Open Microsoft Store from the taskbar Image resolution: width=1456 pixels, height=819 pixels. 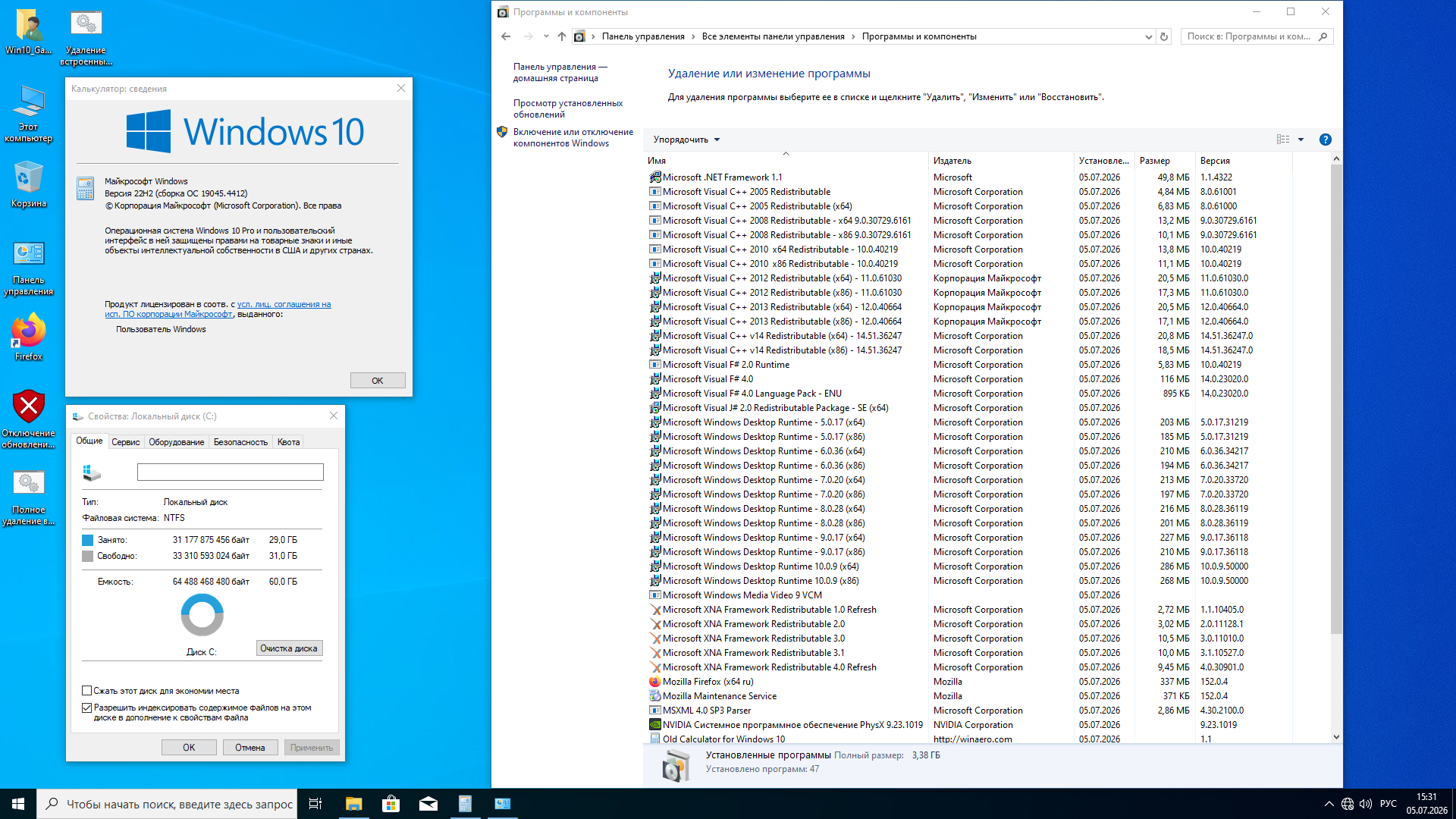(x=391, y=804)
